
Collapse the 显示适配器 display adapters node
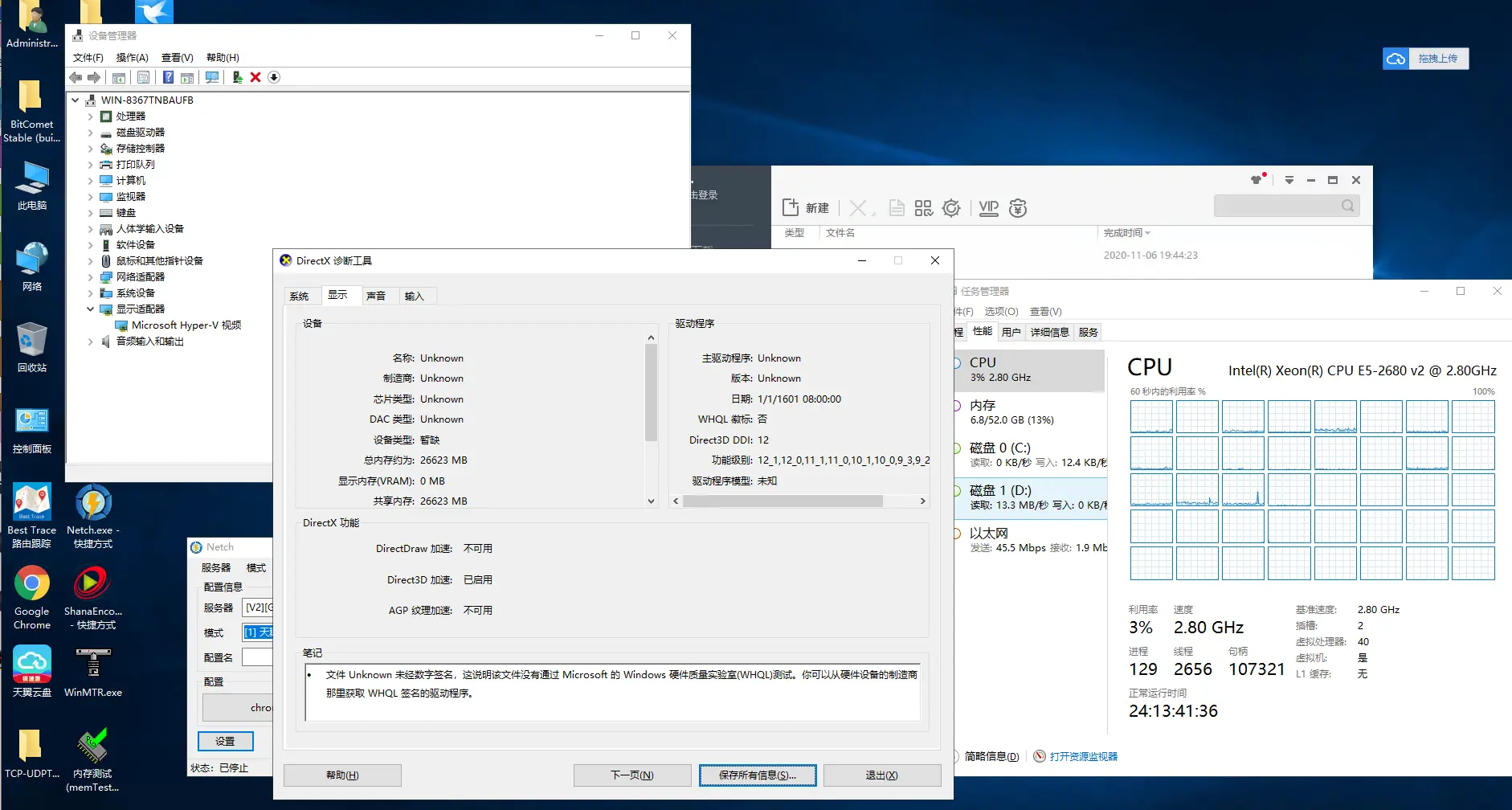coord(90,309)
